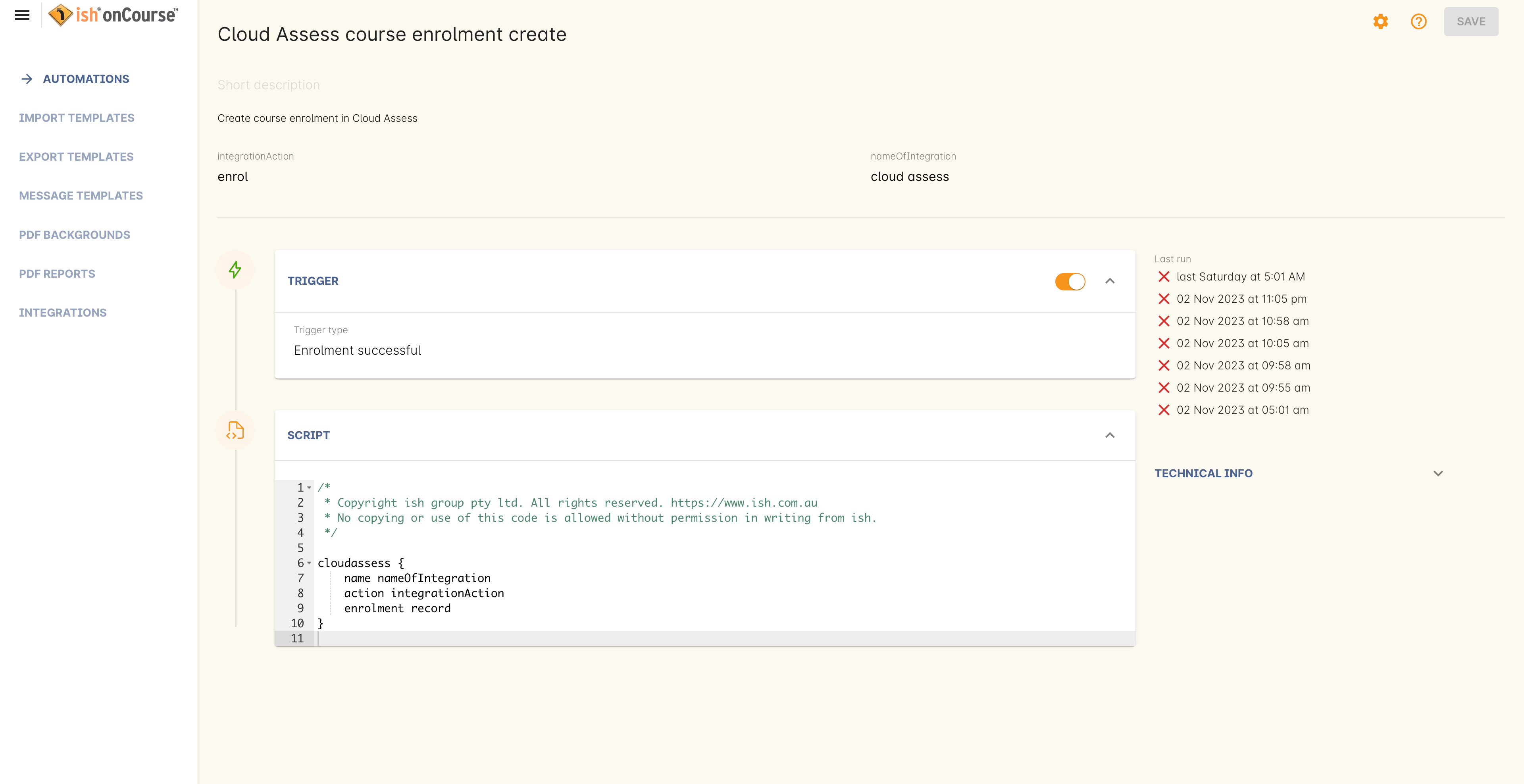Click the description text 'Create course enrolment in Cloud Assess'

[x=317, y=118]
